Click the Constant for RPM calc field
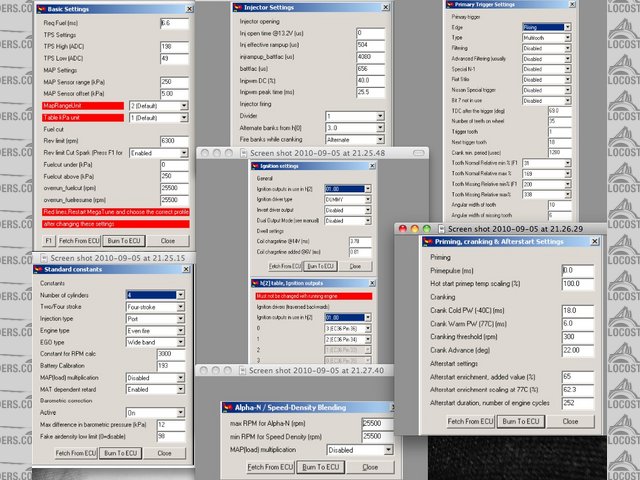The image size is (640, 480). (x=171, y=354)
